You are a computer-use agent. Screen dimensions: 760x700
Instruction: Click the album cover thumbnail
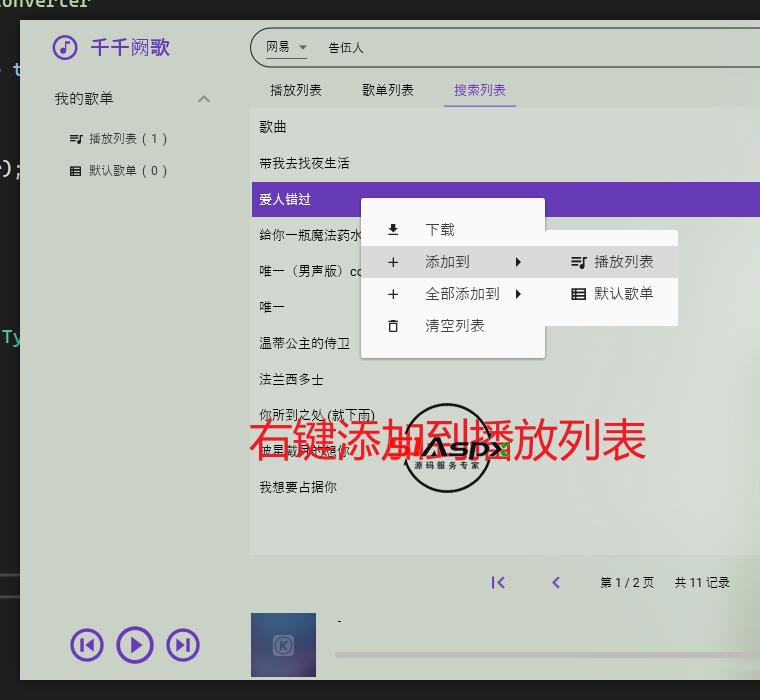pyautogui.click(x=283, y=645)
